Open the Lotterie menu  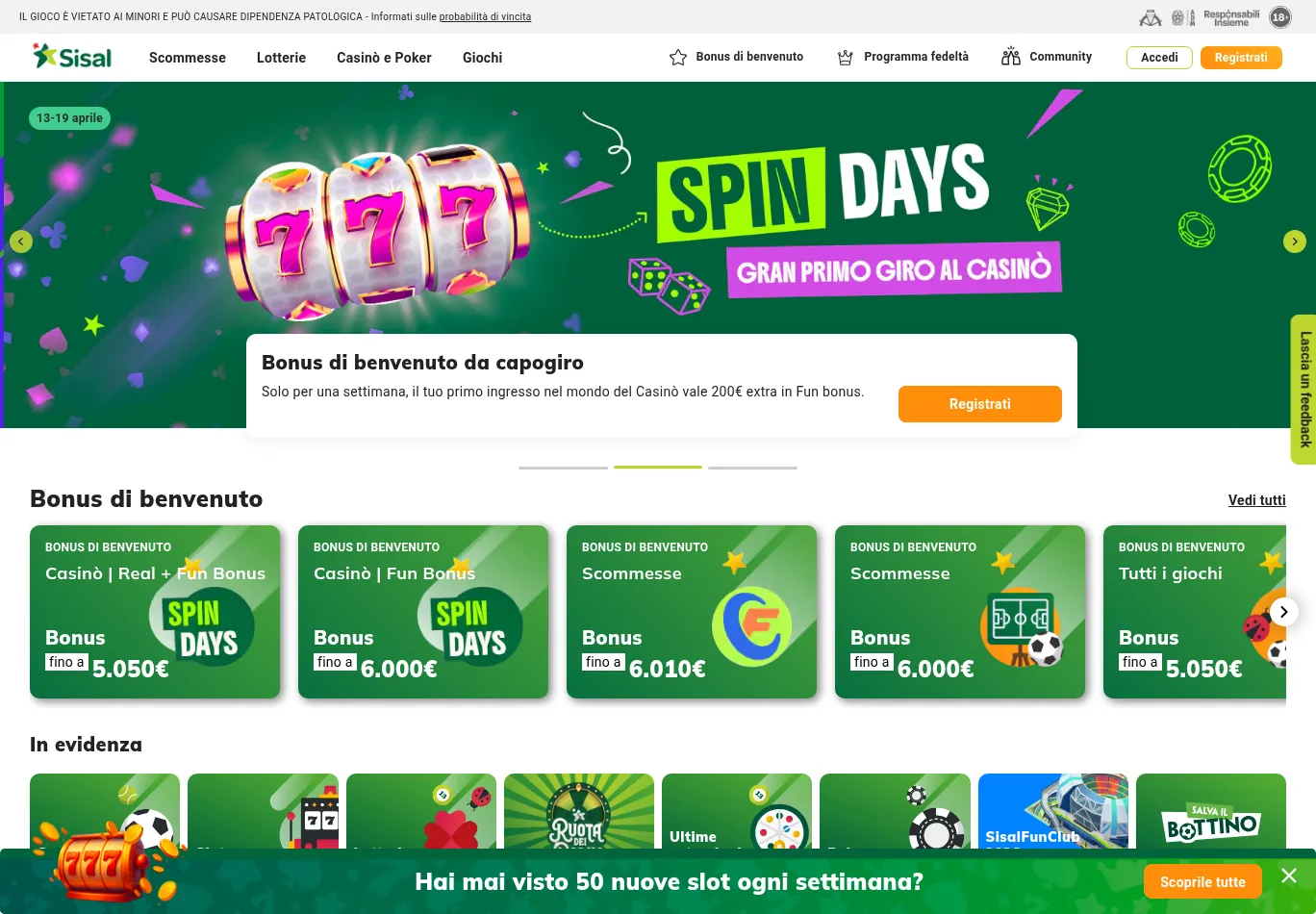pos(281,58)
